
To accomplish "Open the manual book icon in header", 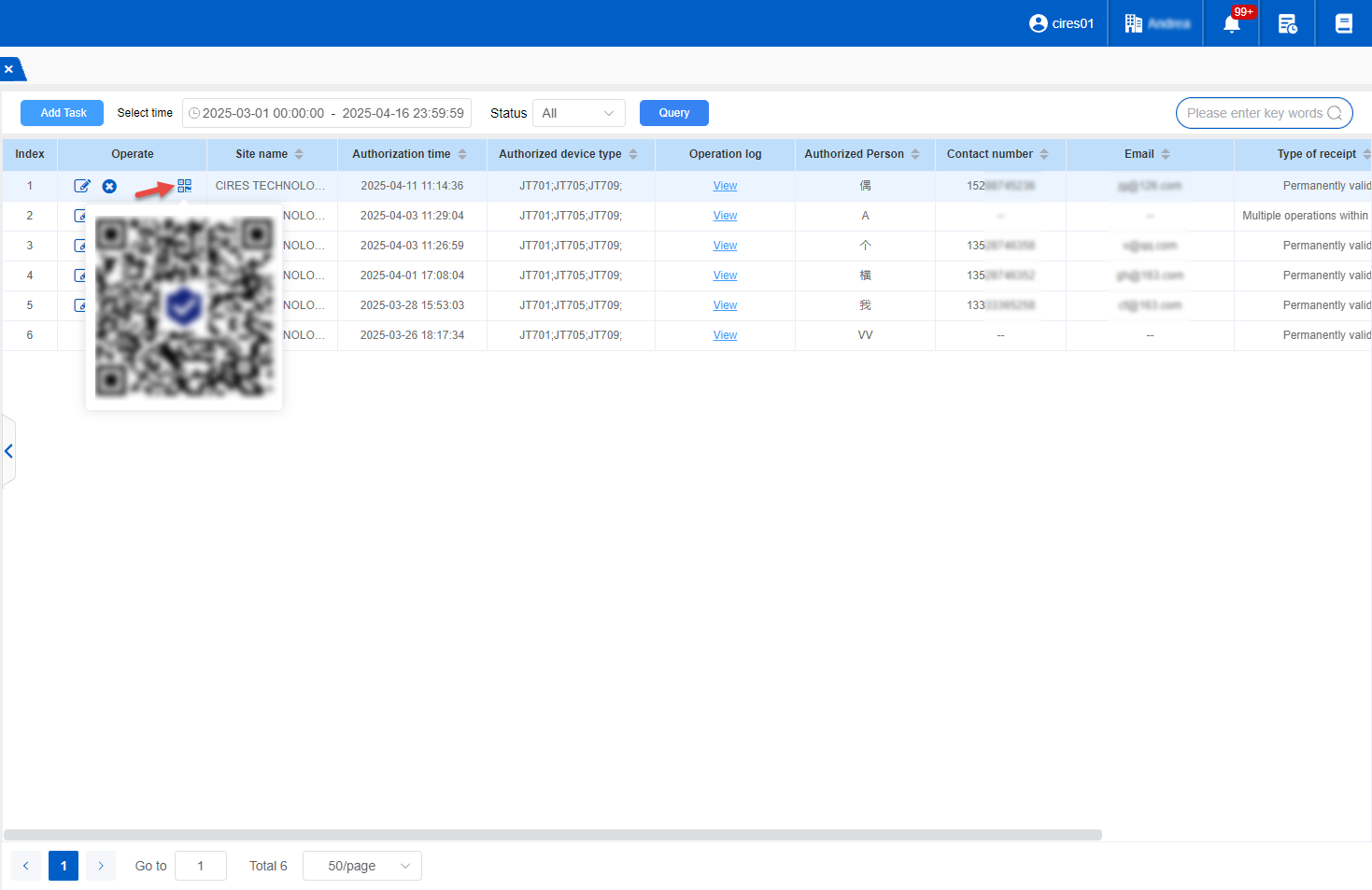I will (x=1343, y=23).
